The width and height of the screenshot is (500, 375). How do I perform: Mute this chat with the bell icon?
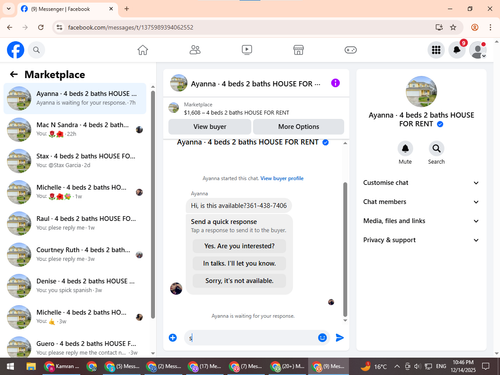405,149
